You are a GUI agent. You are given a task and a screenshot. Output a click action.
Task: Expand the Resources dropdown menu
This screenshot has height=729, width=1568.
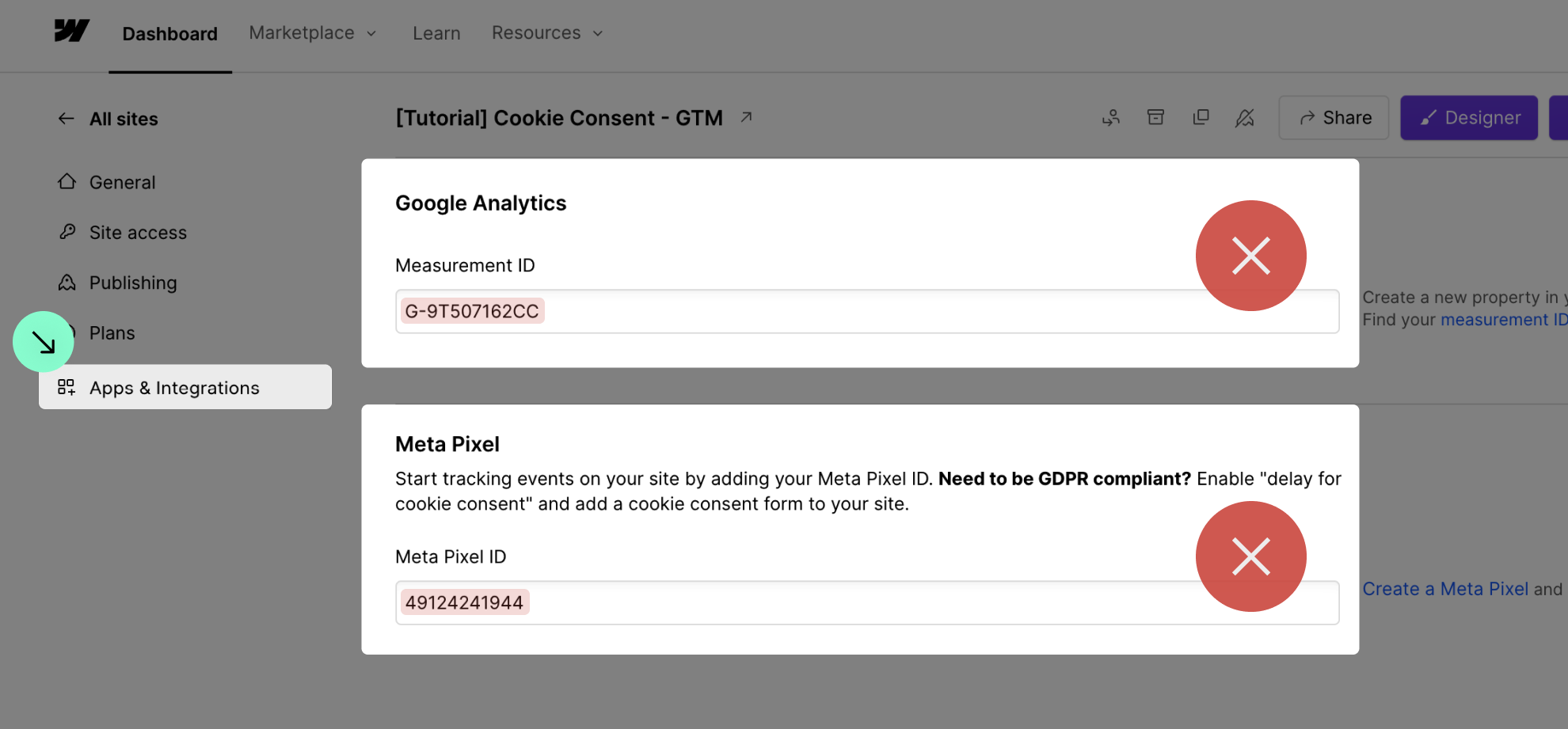[547, 32]
